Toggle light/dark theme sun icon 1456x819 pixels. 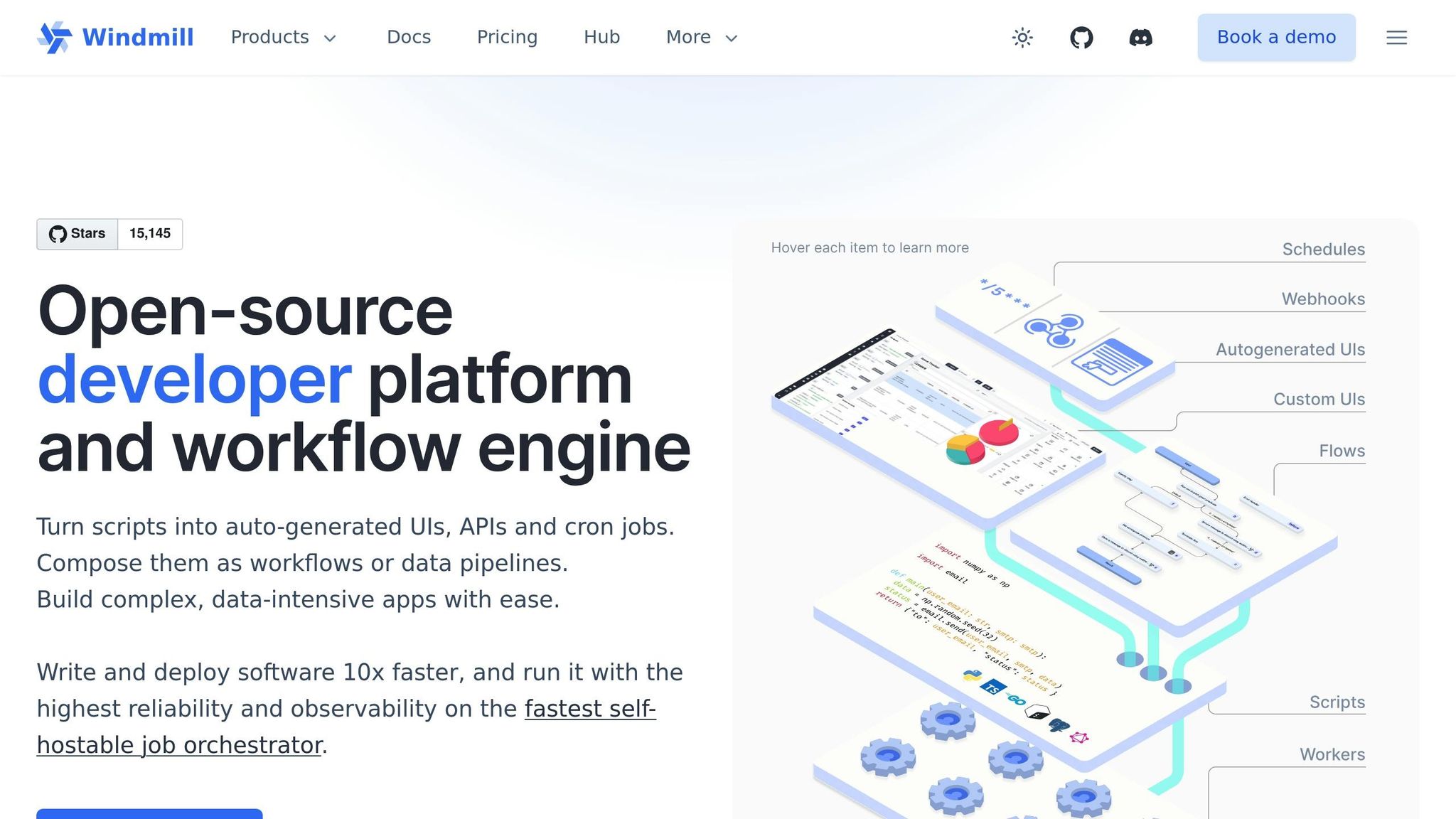[1022, 37]
